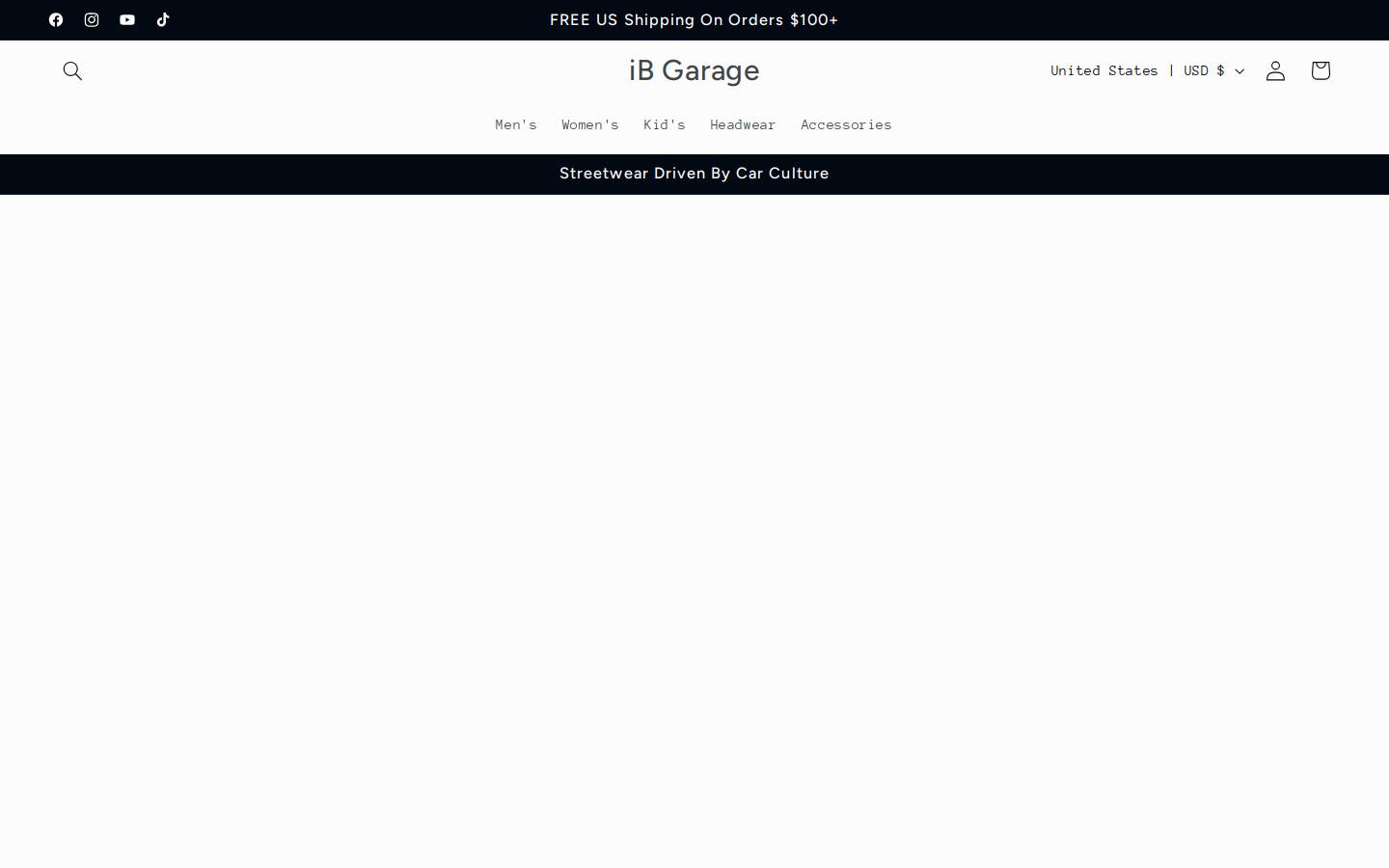Go to Women's collection
1389x868 pixels.
coord(590,124)
